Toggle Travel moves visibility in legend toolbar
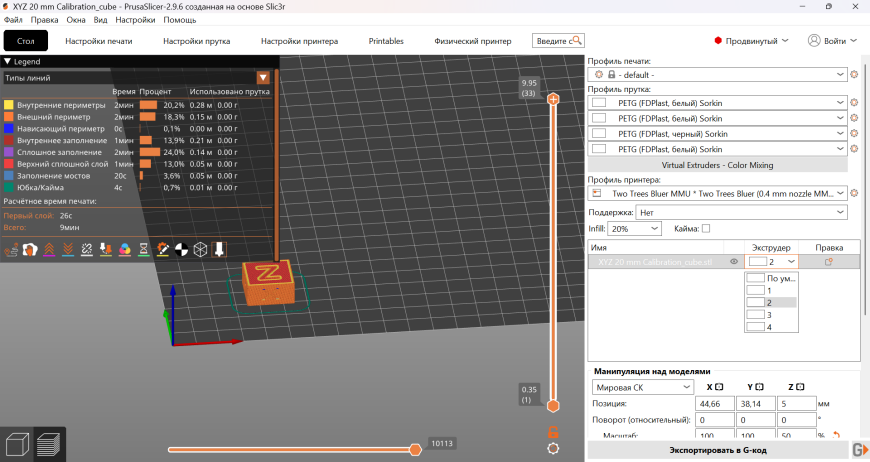The width and height of the screenshot is (870, 462). pos(11,250)
